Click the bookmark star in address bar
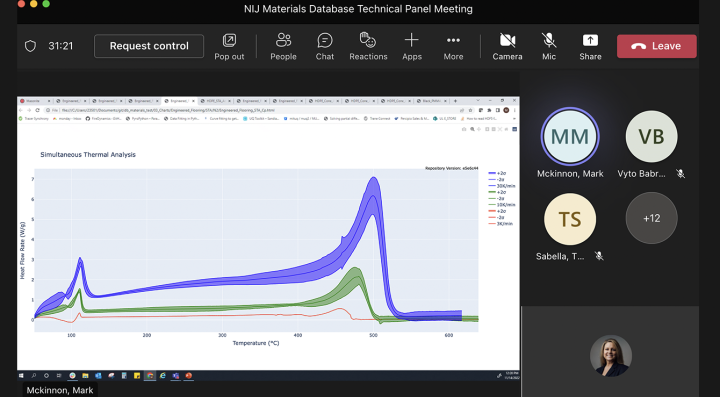The height and width of the screenshot is (397, 720). tap(471, 110)
